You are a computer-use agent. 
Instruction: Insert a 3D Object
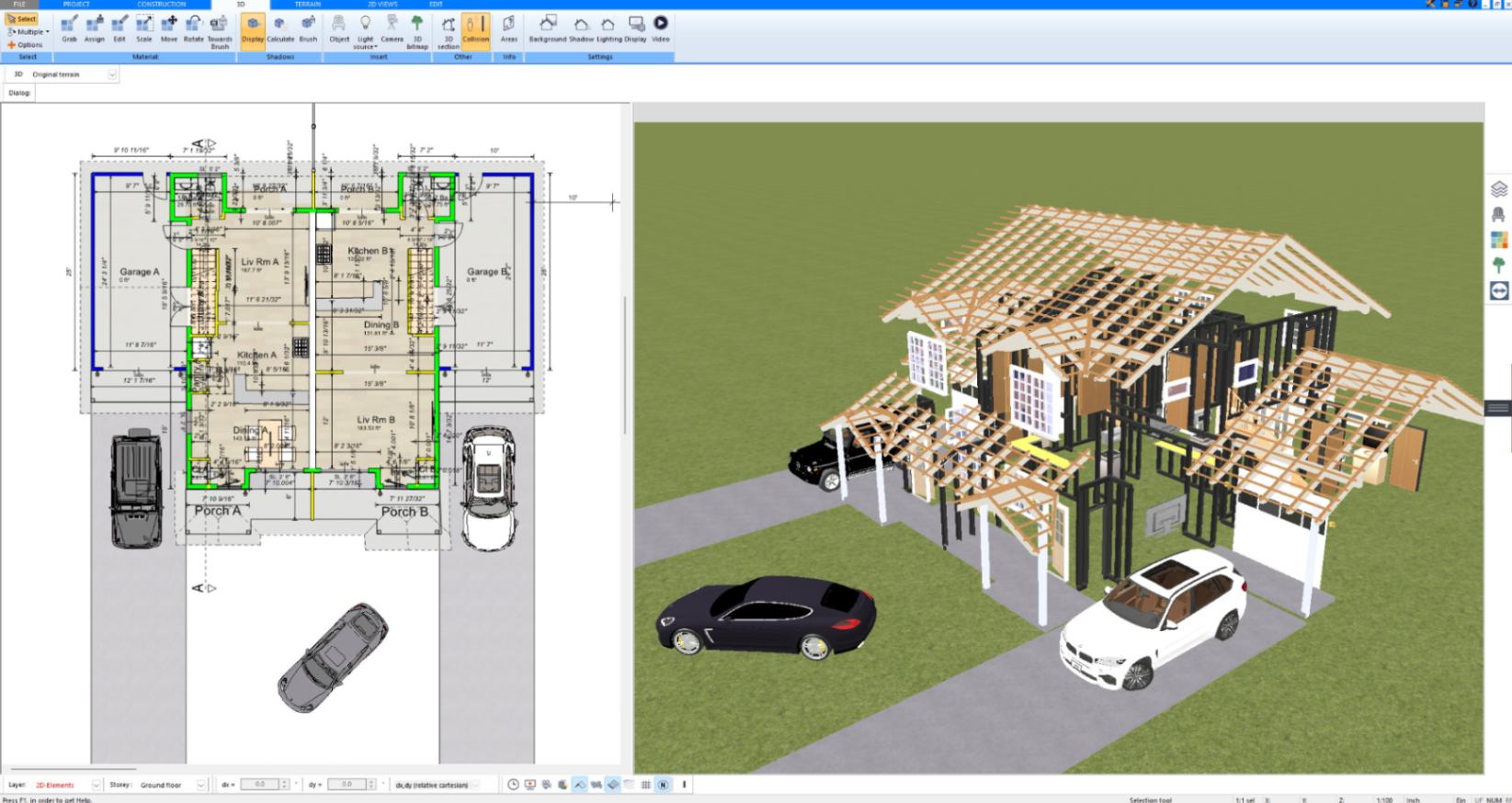pyautogui.click(x=339, y=29)
